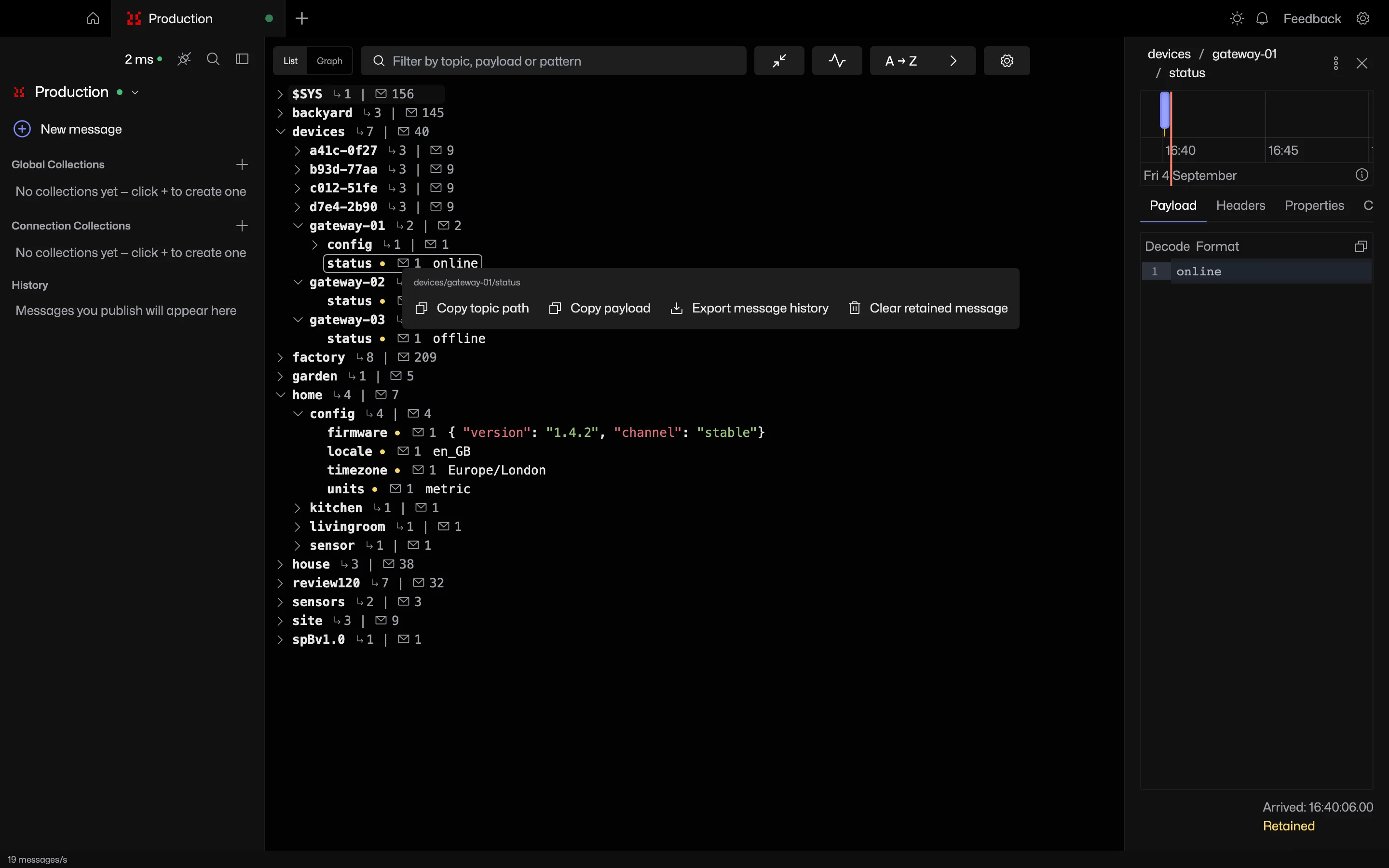This screenshot has height=868, width=1389.
Task: Click the 19 messages/s status text
Action: tap(37, 859)
